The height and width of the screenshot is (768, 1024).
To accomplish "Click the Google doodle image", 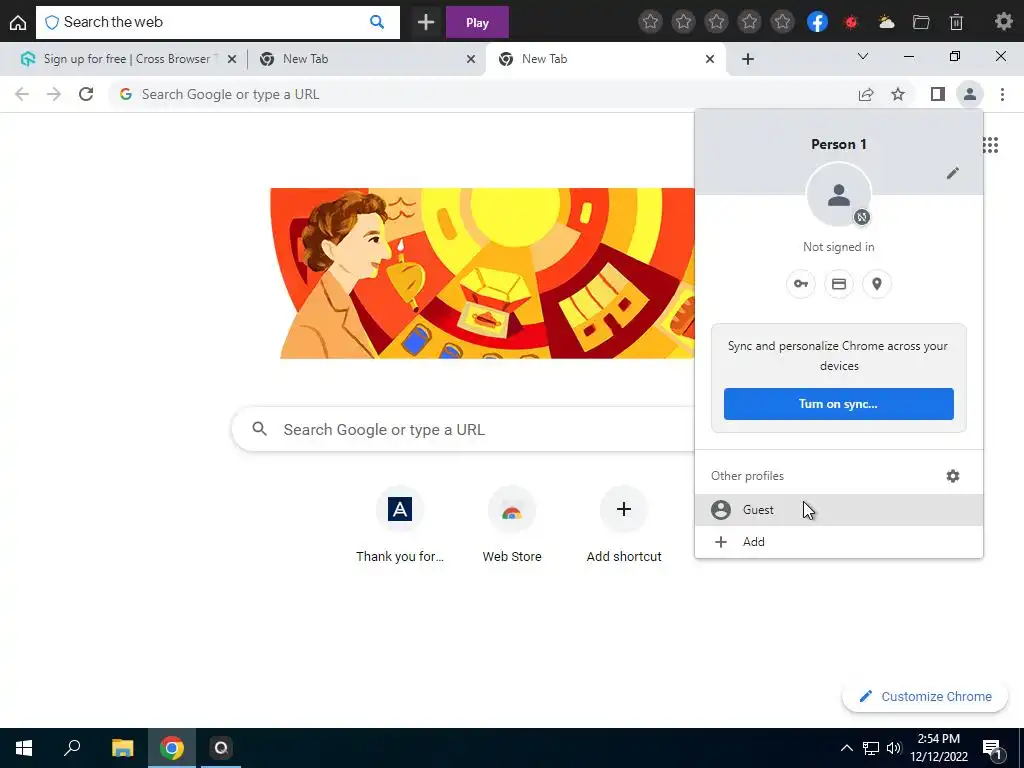I will (483, 273).
